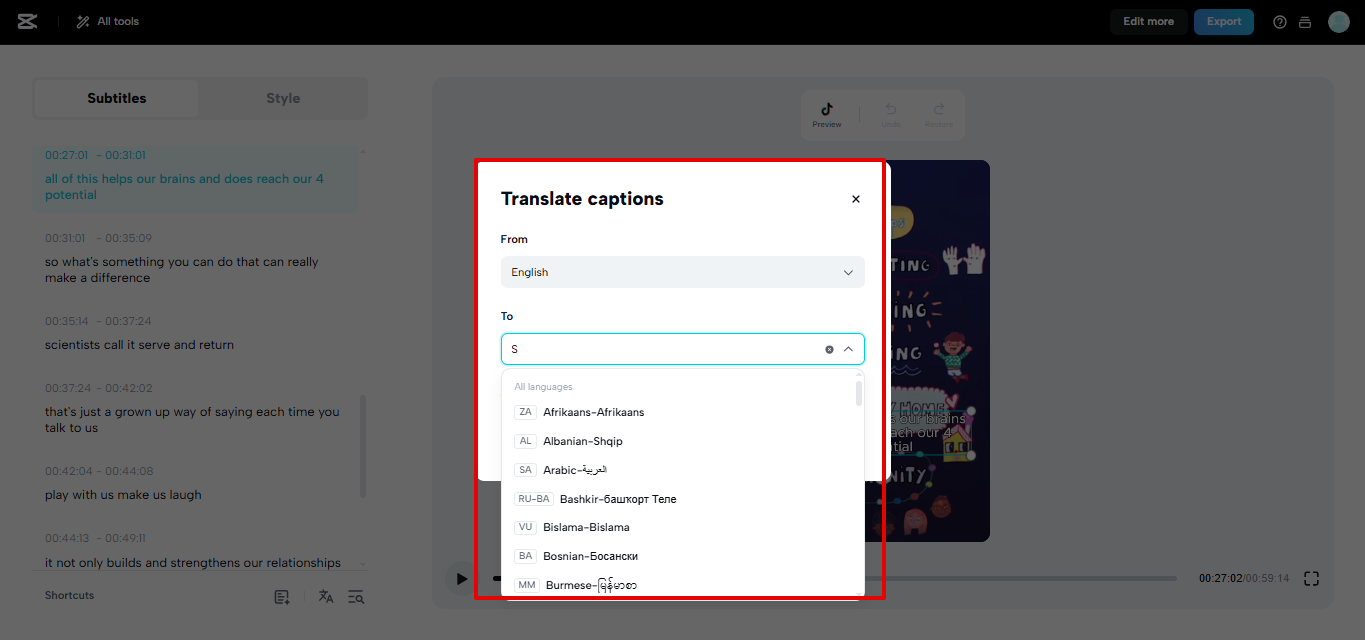Click the add subtitle line icon
This screenshot has height=640, width=1365.
[x=282, y=597]
